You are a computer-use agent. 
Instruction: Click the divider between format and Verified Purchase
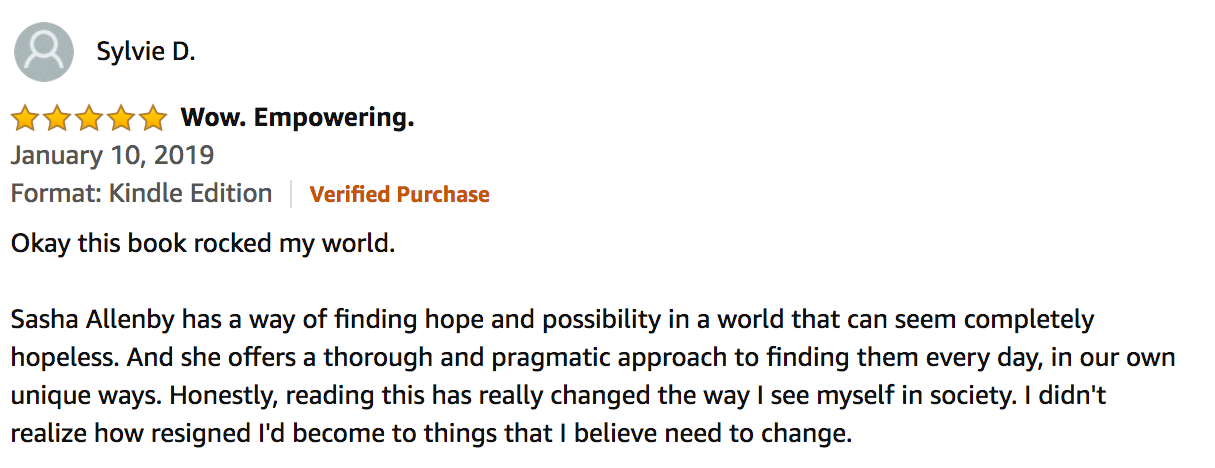coord(291,194)
